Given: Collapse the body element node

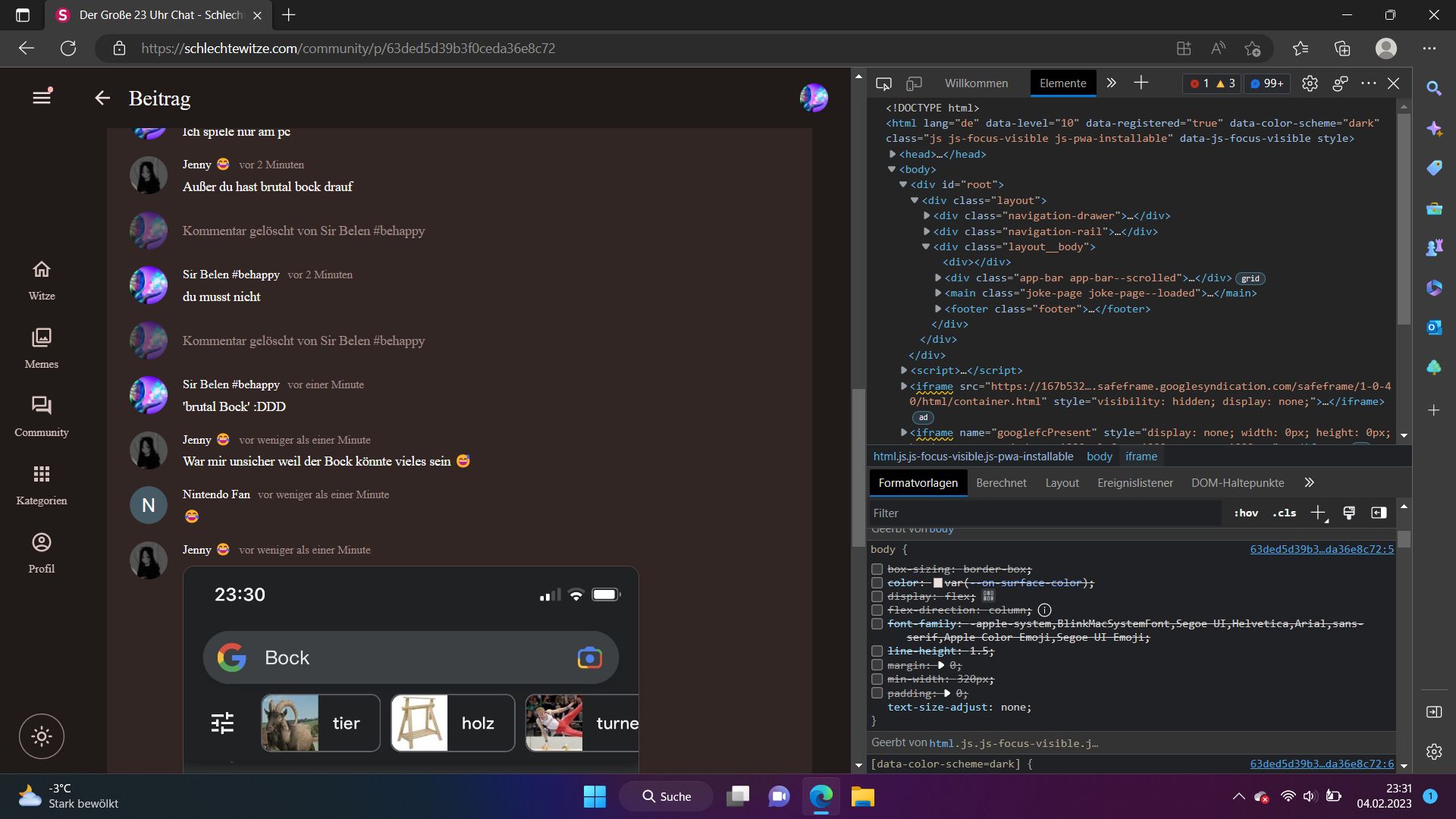Looking at the screenshot, I should (x=892, y=170).
